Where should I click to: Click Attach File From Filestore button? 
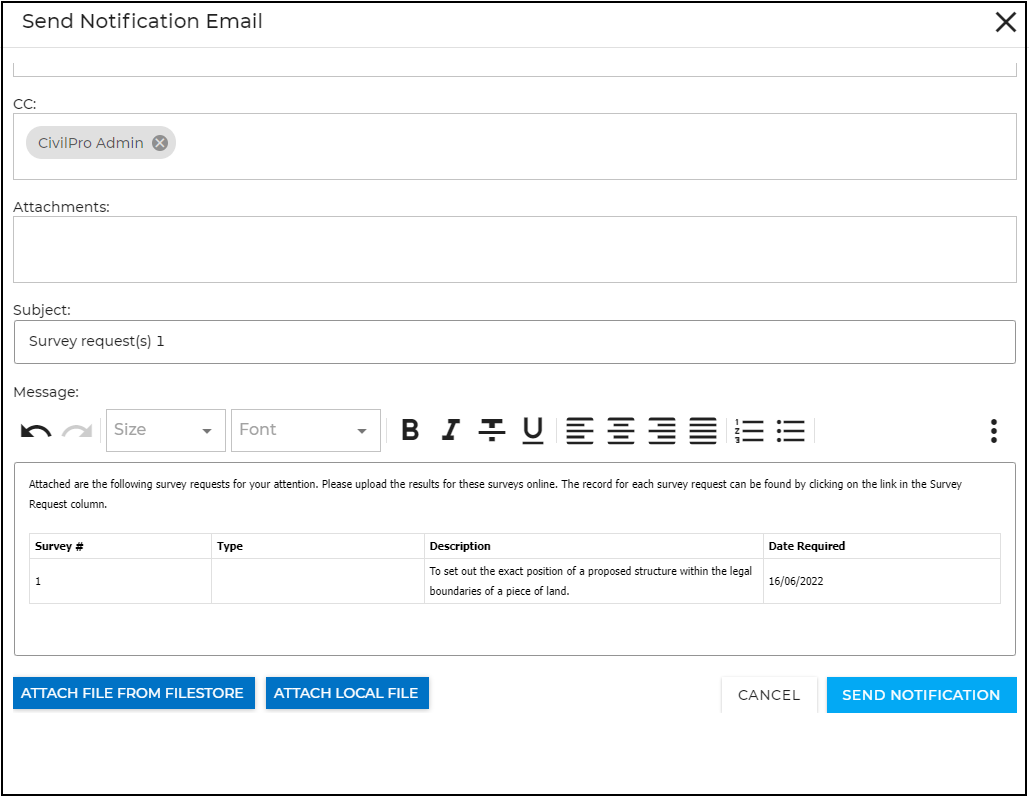click(x=133, y=693)
